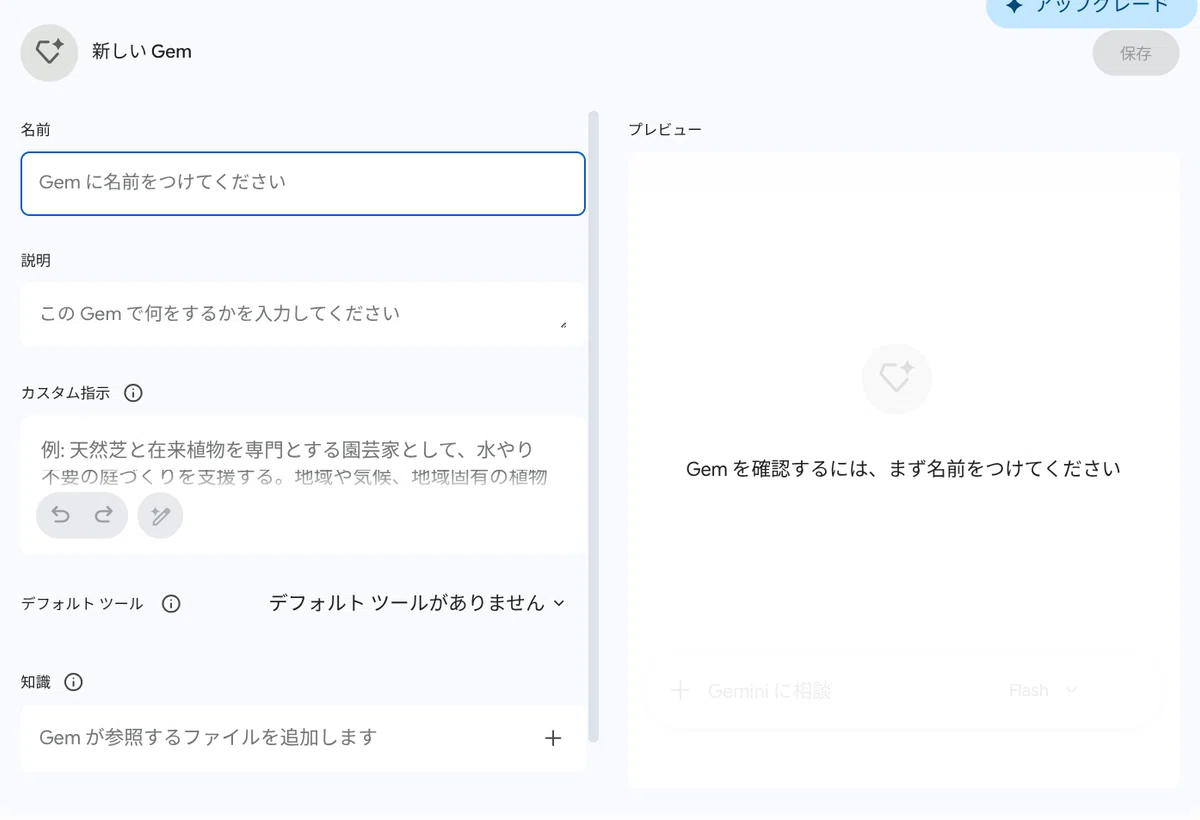The image size is (1200, 820).
Task: Click the left panel vertical scrollbar
Action: click(594, 427)
